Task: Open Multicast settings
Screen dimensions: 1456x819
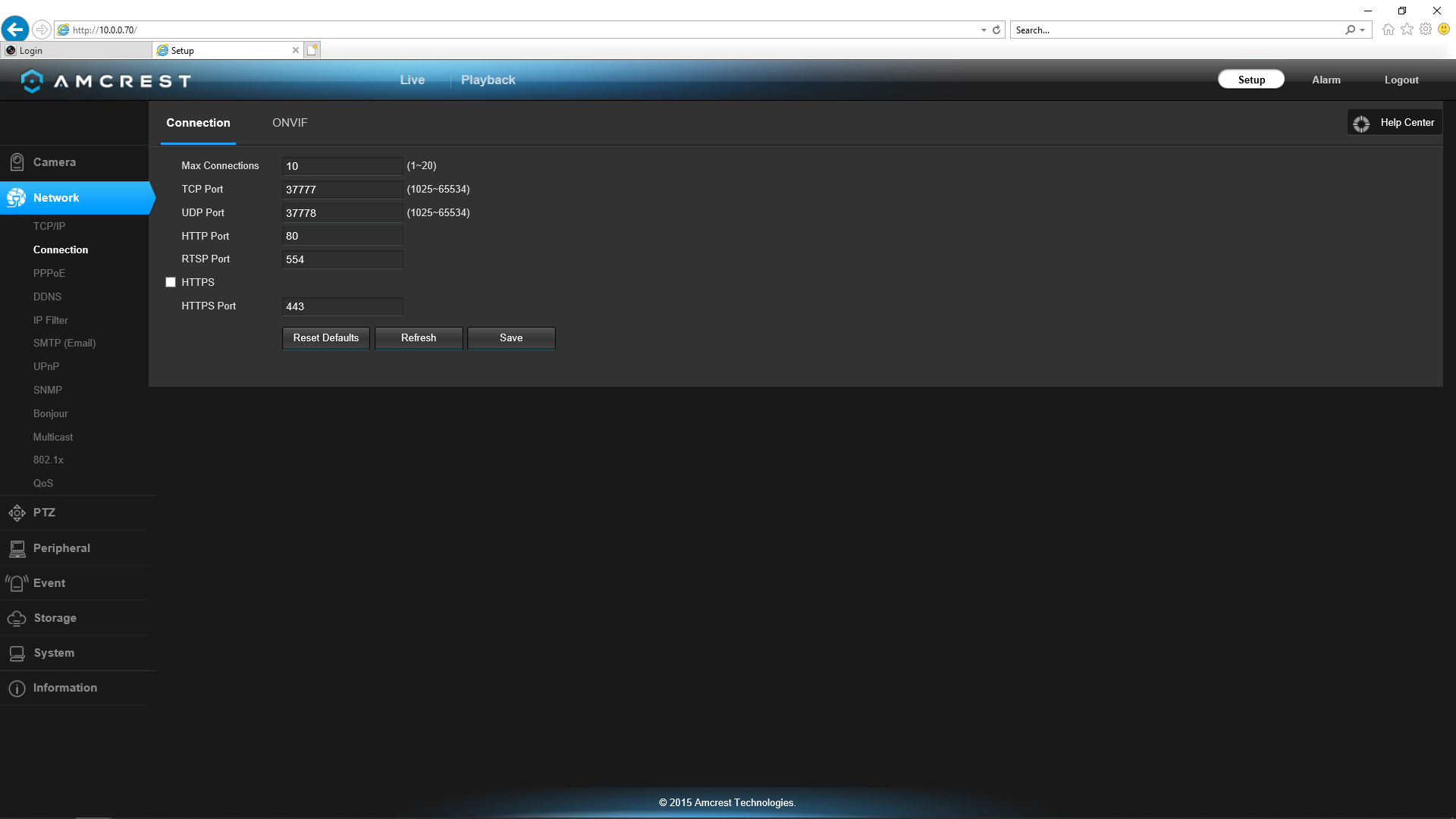Action: [x=53, y=438]
